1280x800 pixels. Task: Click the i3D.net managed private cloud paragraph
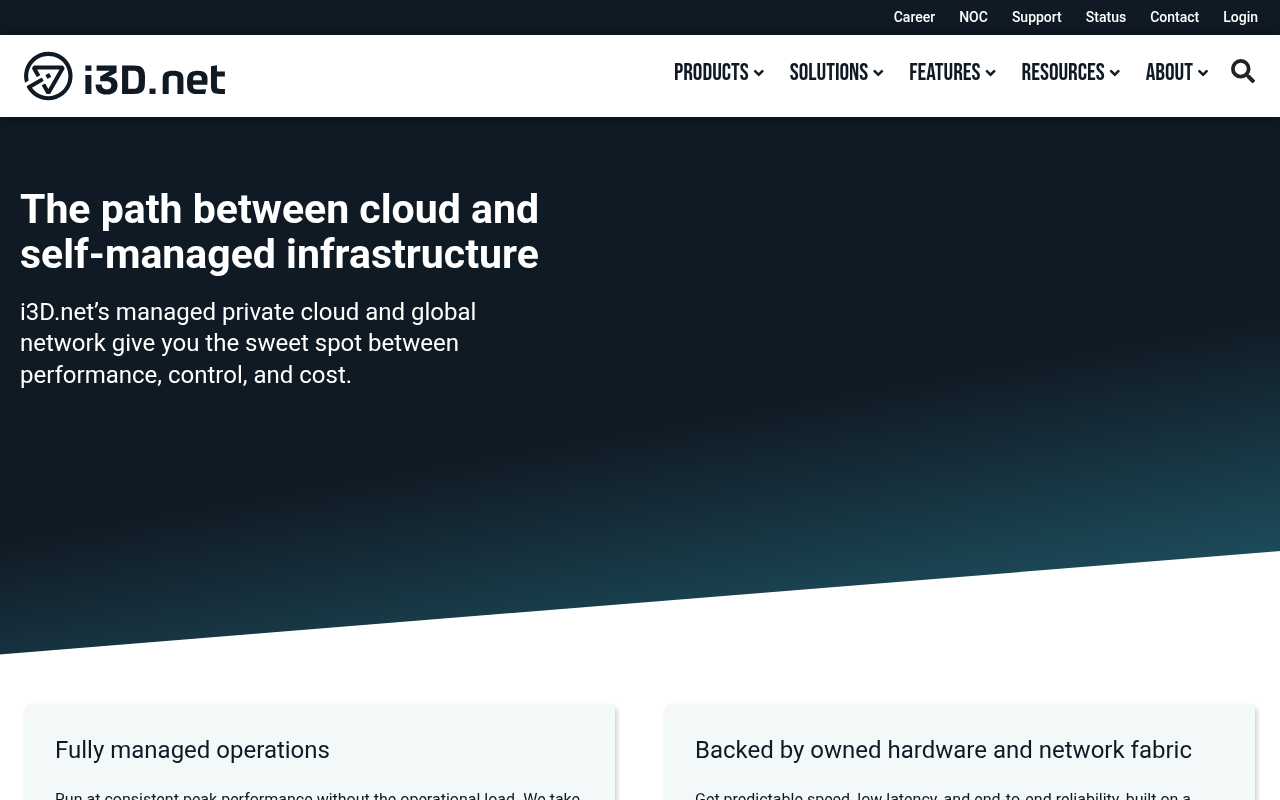coord(248,343)
